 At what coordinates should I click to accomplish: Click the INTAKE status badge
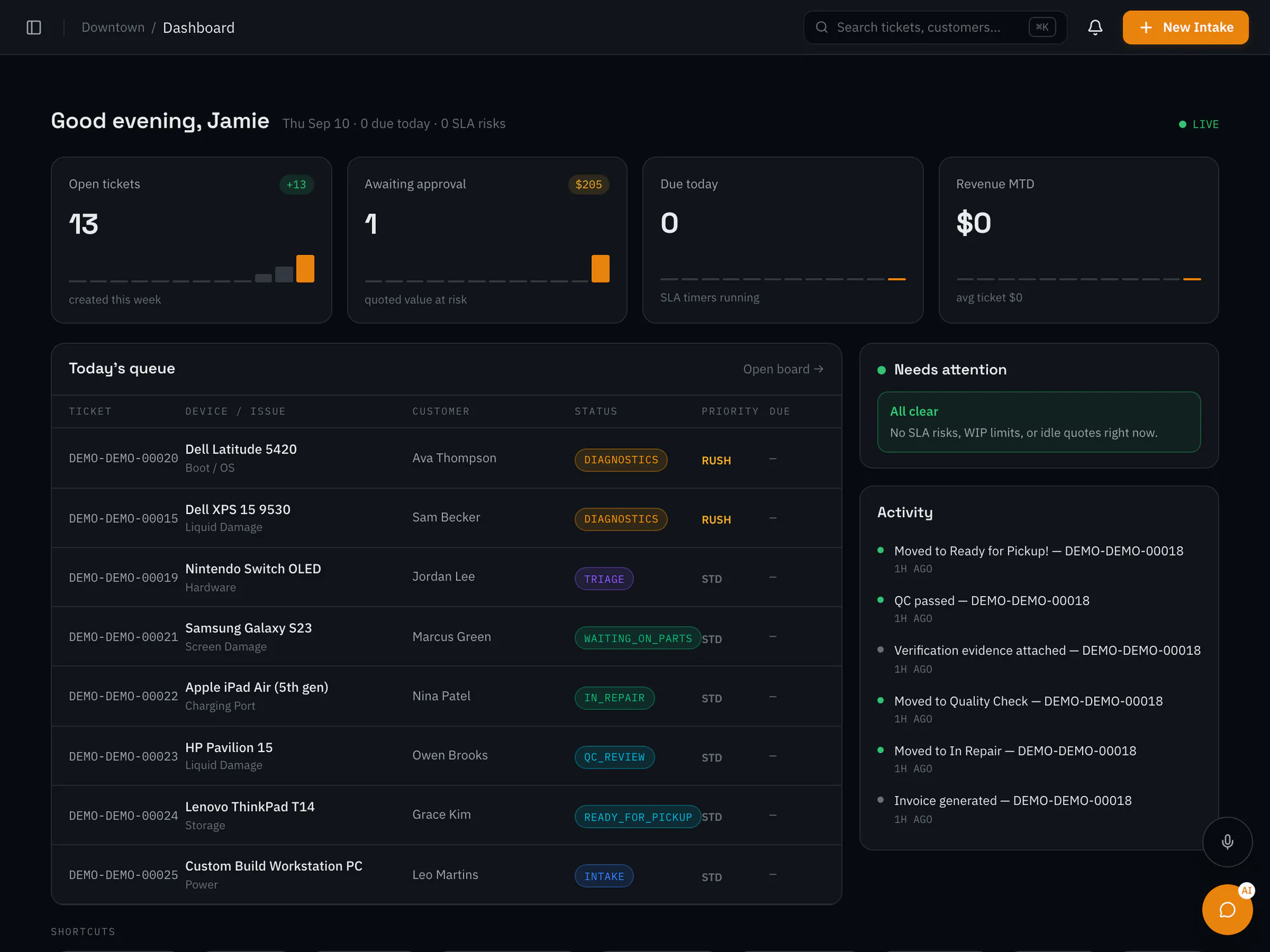(x=604, y=876)
